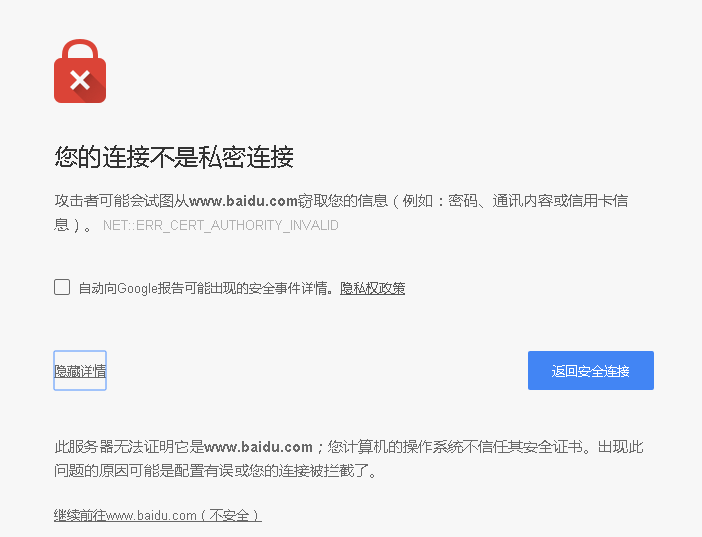Click the red broken-lock warning icon
The image size is (702, 537).
point(80,71)
